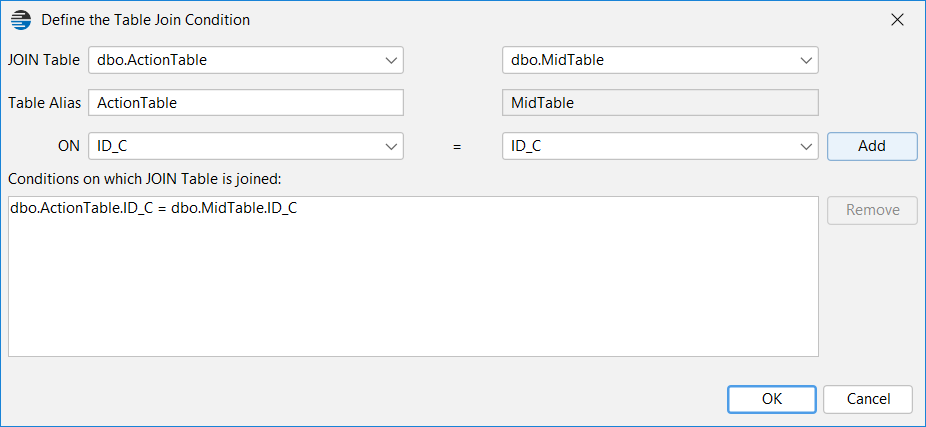Click the 'Define the Table Join Condition' title text
Image resolution: width=926 pixels, height=427 pixels.
[145, 20]
